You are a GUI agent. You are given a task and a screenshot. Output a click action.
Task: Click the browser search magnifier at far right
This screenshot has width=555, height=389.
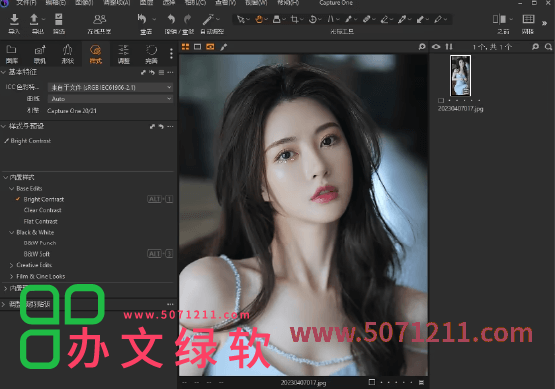click(x=548, y=47)
